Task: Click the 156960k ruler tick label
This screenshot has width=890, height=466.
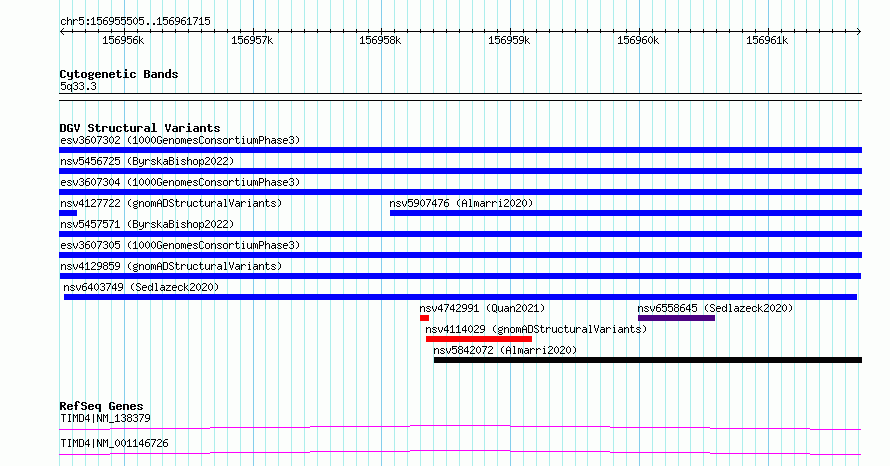Action: 638,40
